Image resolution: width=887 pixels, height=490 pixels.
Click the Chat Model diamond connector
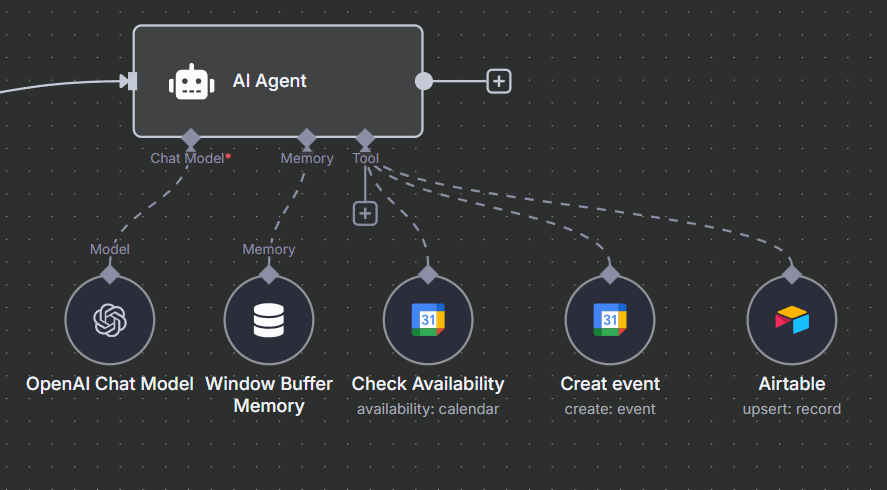point(191,138)
